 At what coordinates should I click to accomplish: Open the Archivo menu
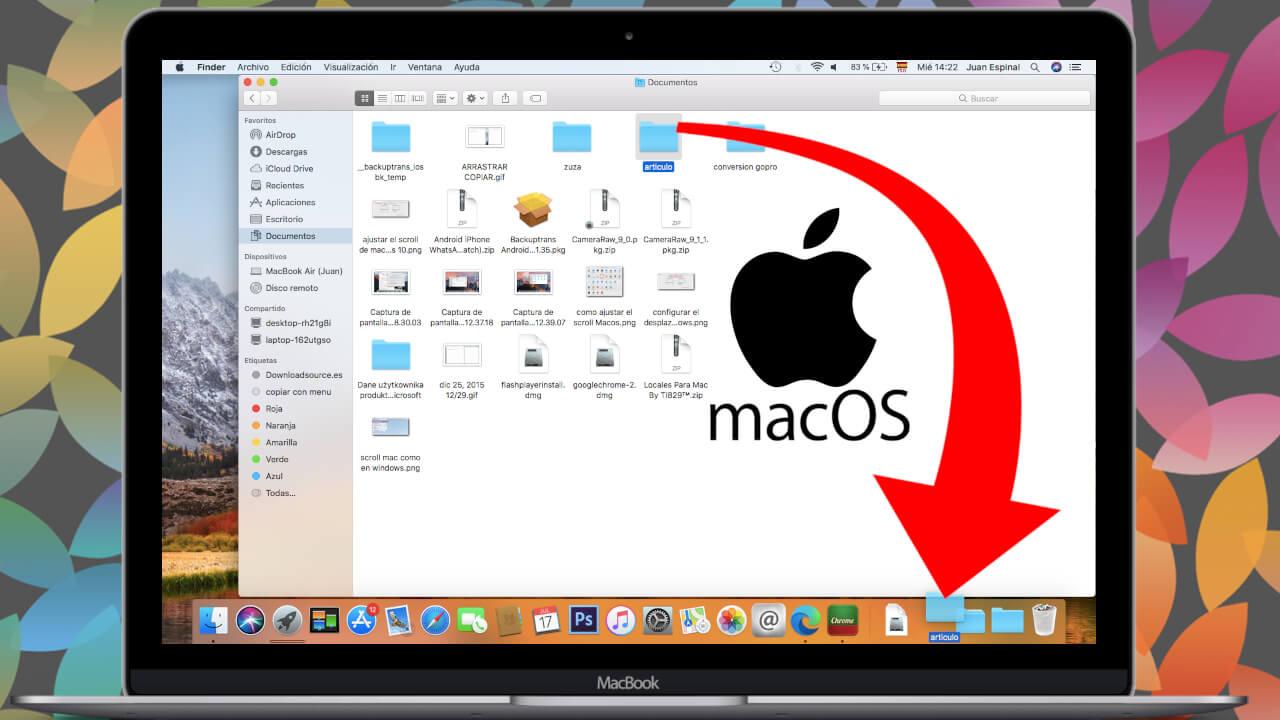[x=253, y=67]
